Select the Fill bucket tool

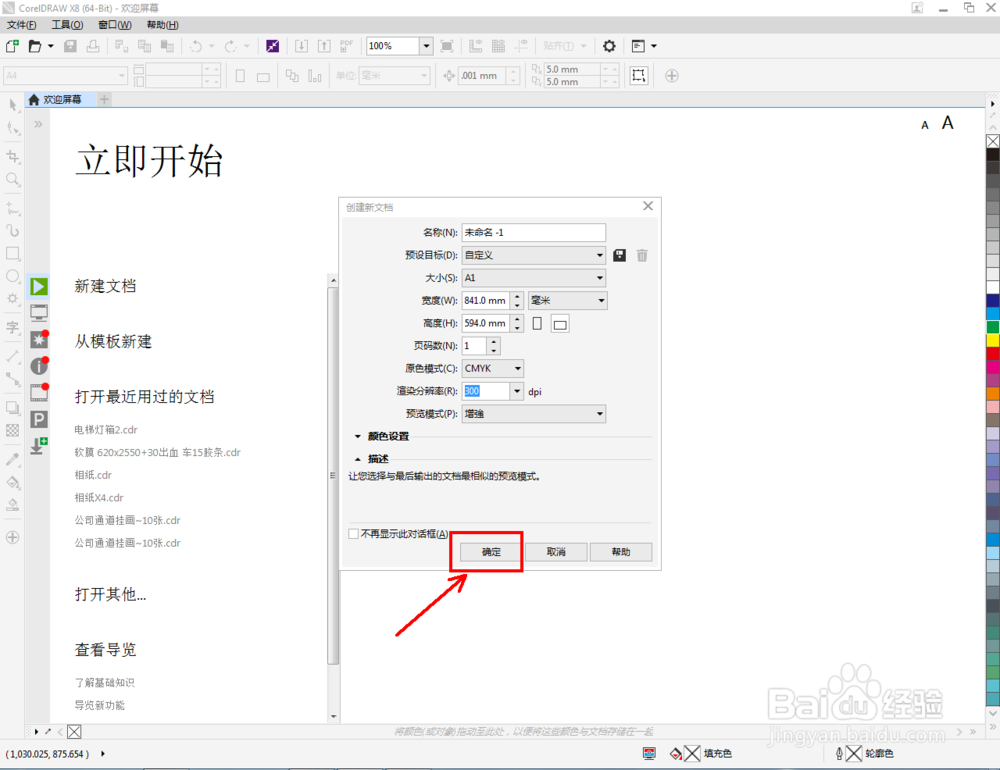[13, 482]
